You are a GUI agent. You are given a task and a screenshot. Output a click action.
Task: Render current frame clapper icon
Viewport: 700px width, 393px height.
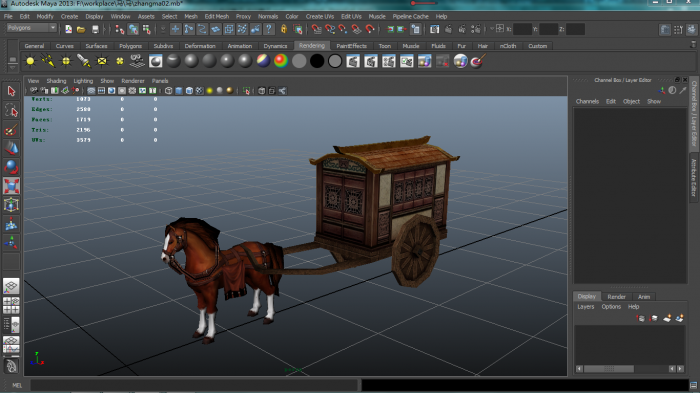coord(448,29)
